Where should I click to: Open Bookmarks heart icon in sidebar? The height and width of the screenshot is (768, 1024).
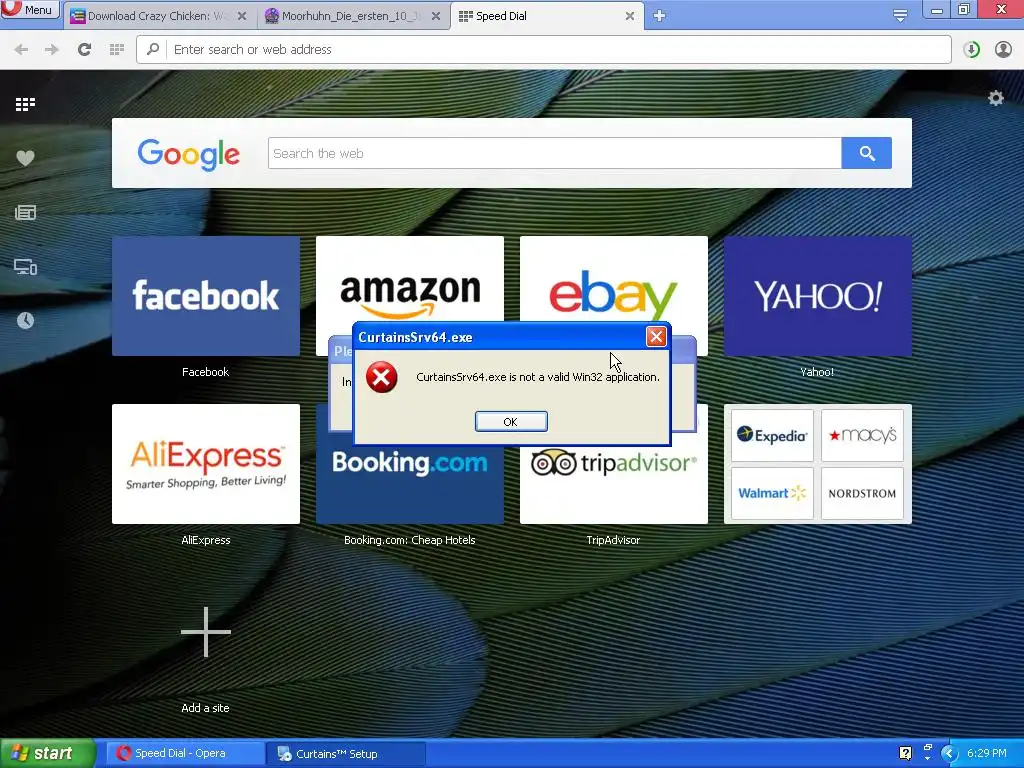pyautogui.click(x=25, y=158)
